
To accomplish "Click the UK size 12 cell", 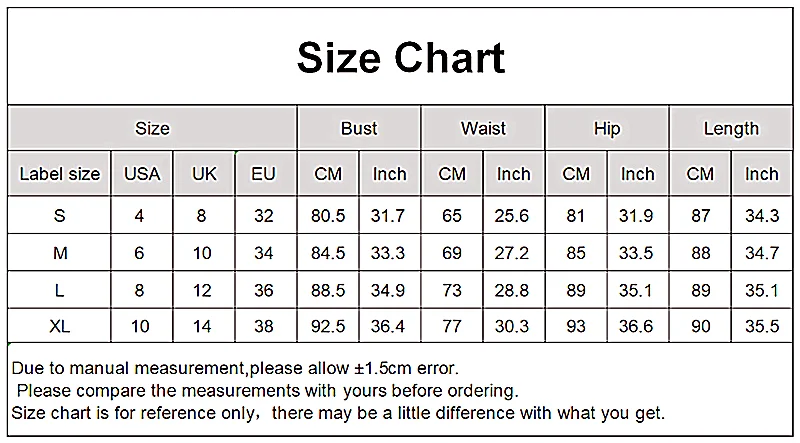I will (x=202, y=290).
